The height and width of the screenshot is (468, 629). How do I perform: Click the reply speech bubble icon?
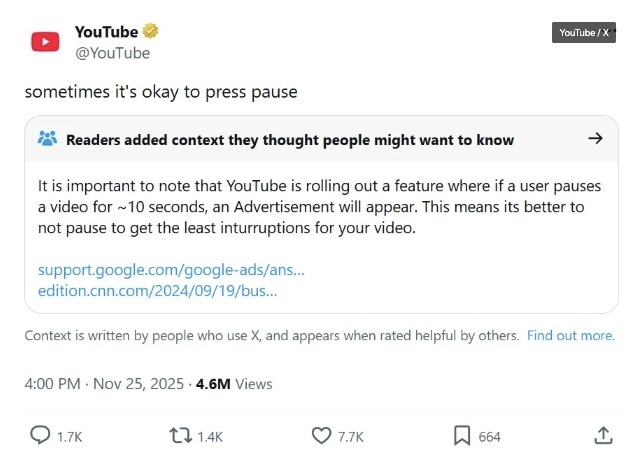pos(40,435)
